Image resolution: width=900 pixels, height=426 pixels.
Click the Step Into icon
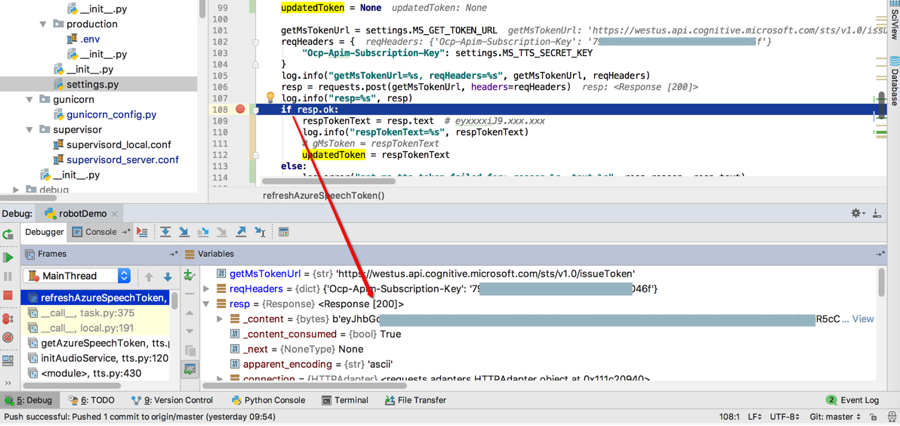click(184, 232)
